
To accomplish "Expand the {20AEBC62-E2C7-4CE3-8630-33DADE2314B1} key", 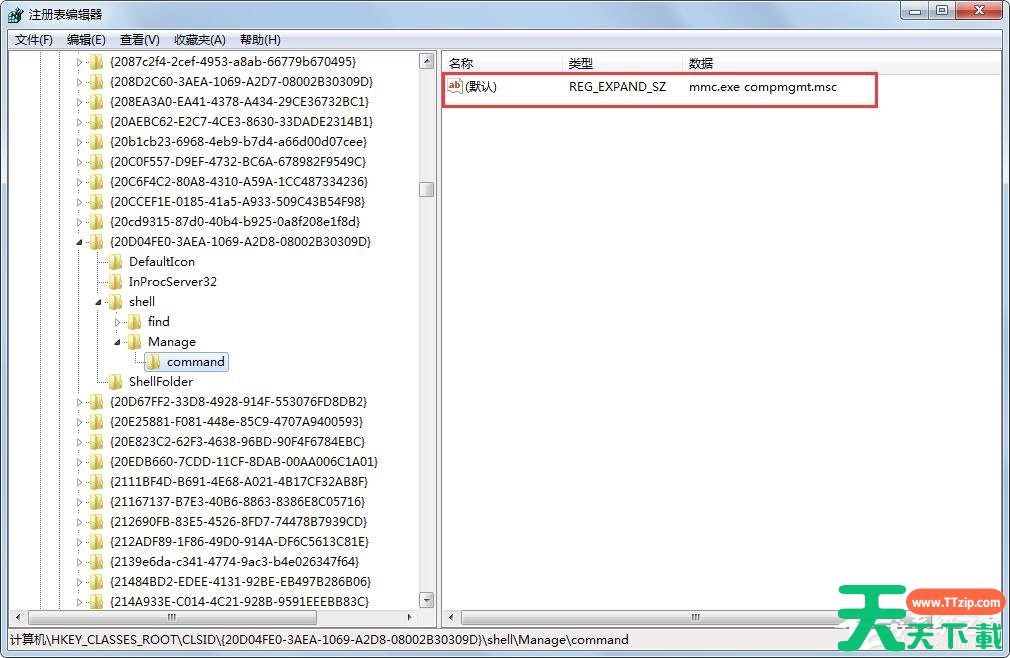I will click(79, 122).
